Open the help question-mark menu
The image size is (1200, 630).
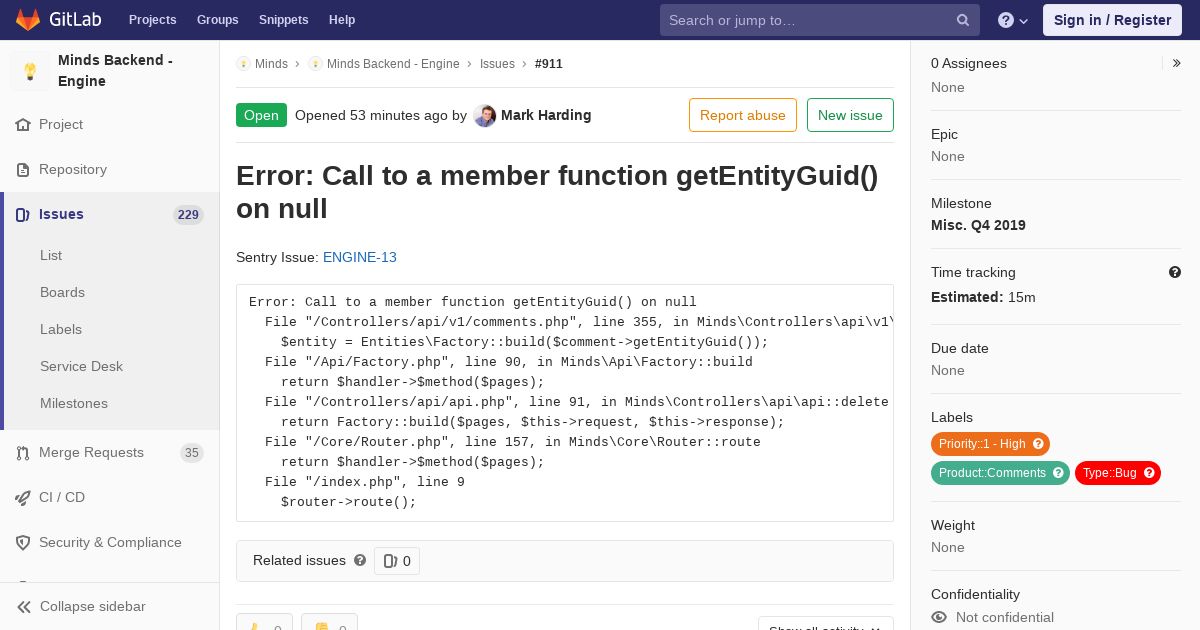coord(1012,20)
